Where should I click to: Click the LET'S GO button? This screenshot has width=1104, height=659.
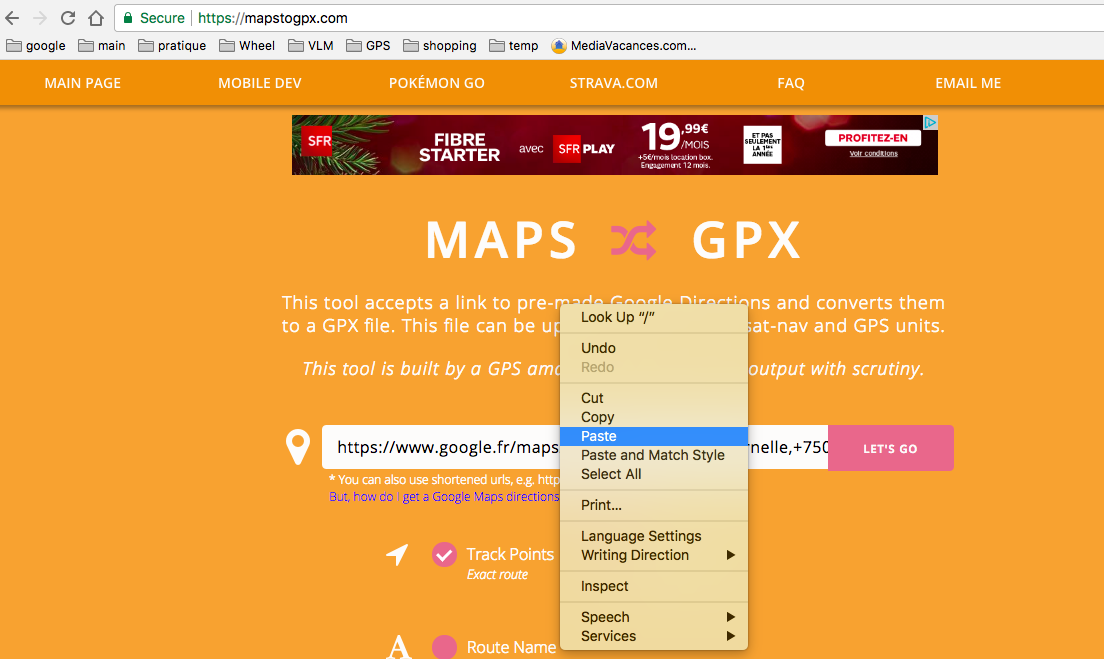(891, 448)
